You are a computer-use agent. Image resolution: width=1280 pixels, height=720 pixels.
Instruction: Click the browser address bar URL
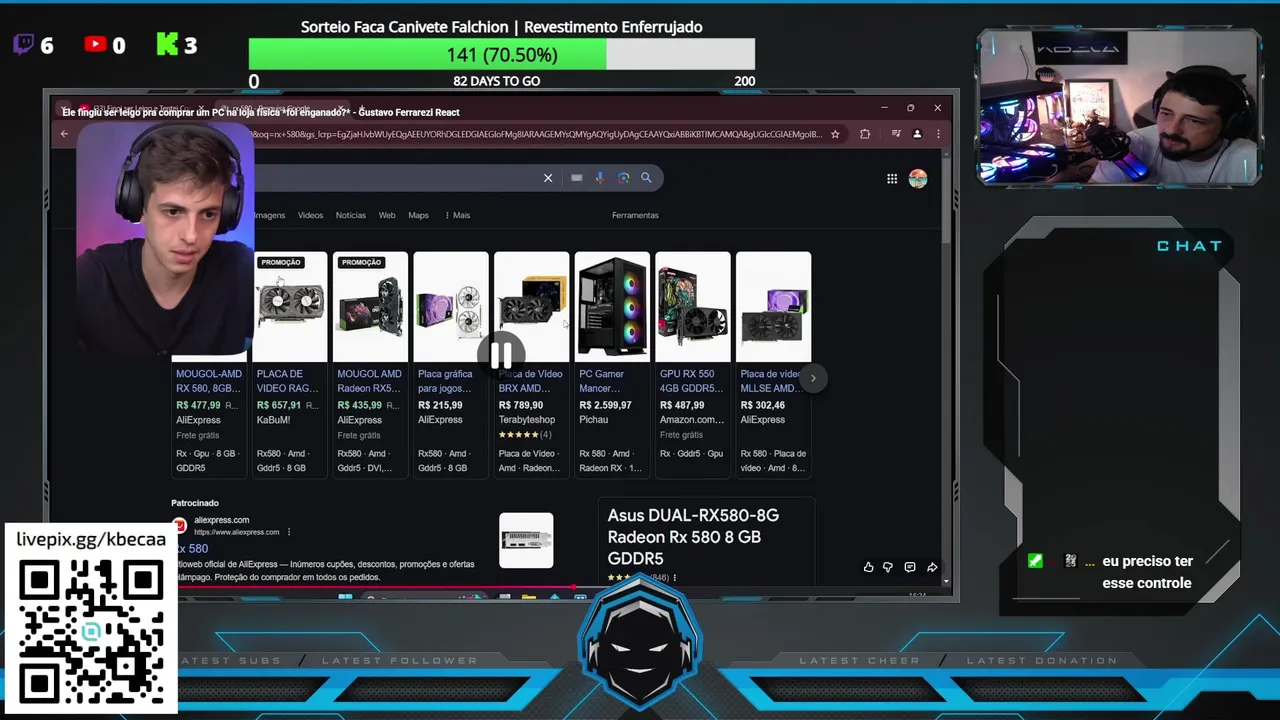(536, 134)
